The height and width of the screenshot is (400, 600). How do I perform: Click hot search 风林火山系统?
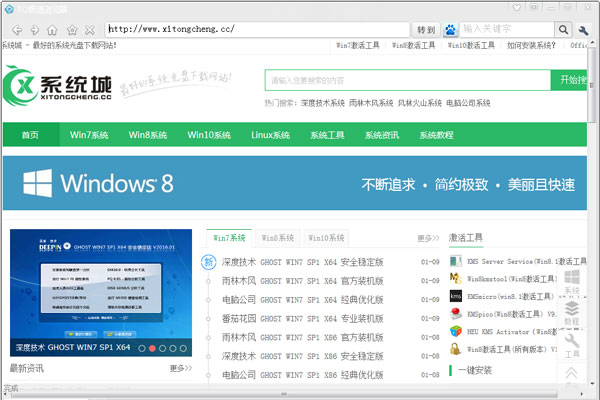tap(420, 103)
